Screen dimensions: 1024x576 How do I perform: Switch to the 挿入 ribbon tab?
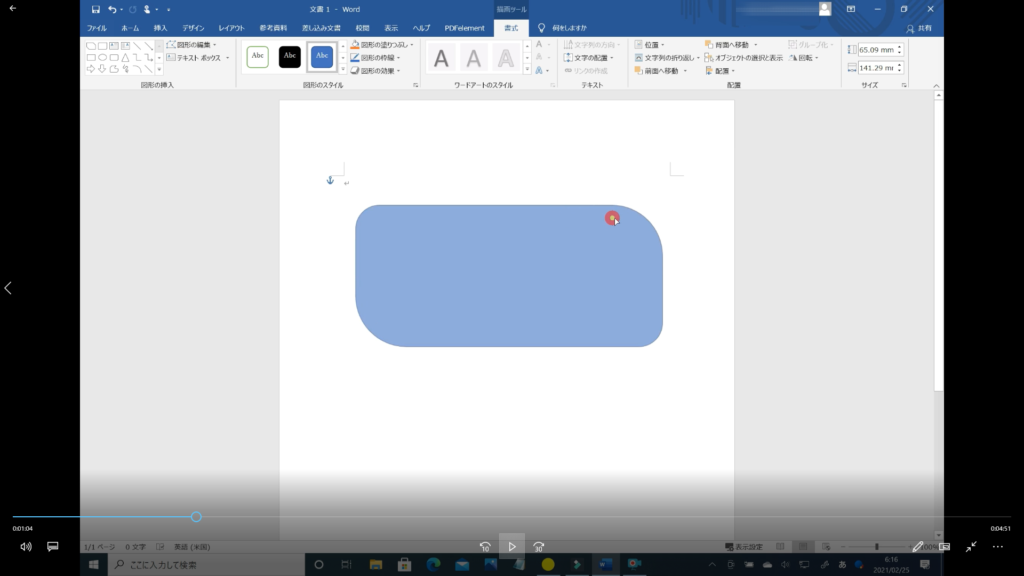tap(160, 28)
